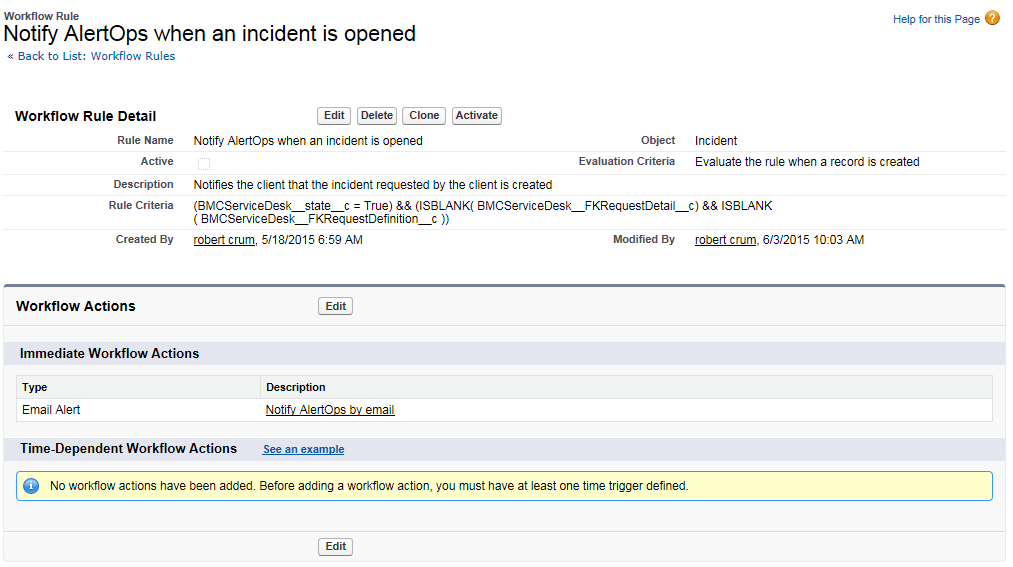Click the Email Alert type cell

51,410
